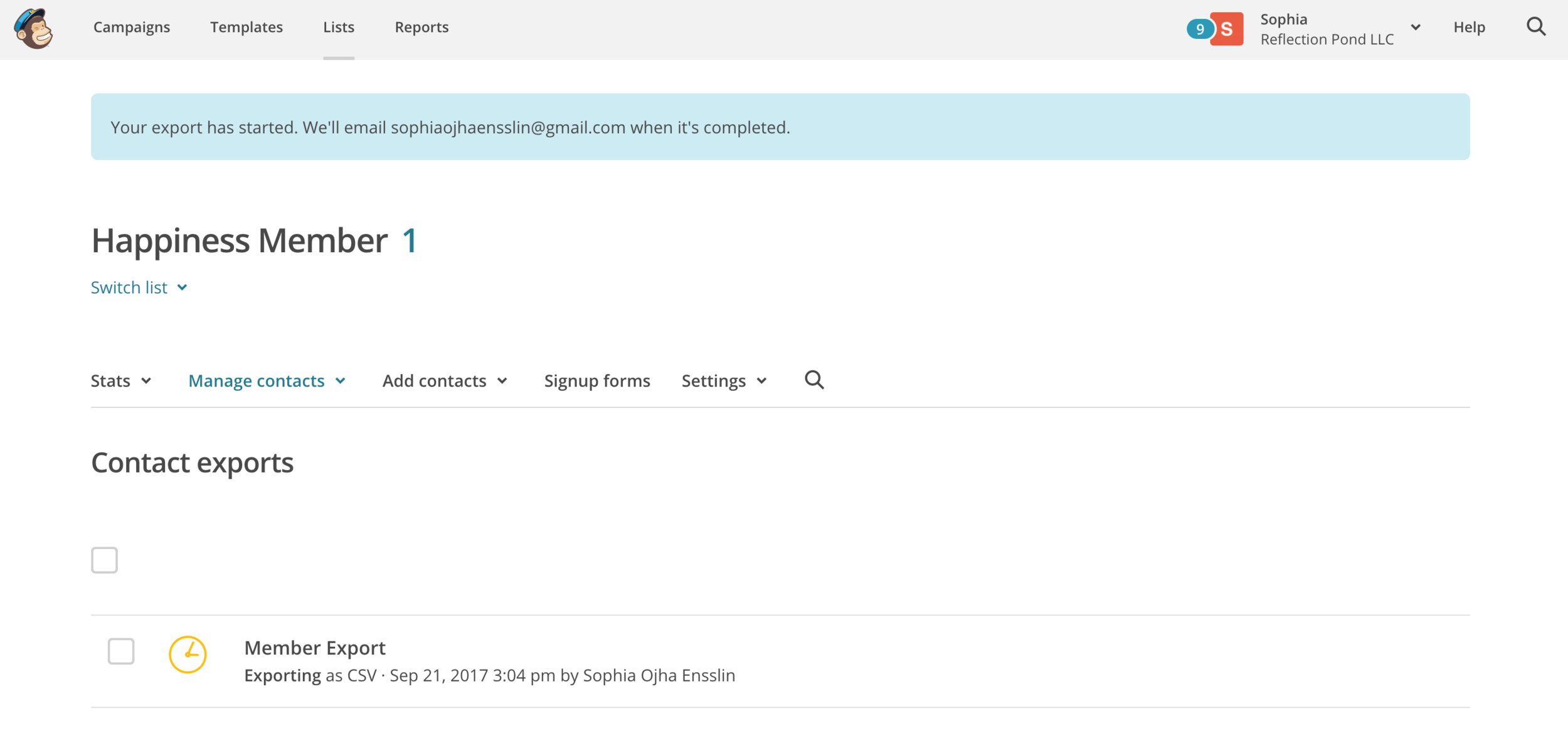Image resolution: width=1568 pixels, height=748 pixels.
Task: Open the Settings dropdown menu
Action: point(724,381)
